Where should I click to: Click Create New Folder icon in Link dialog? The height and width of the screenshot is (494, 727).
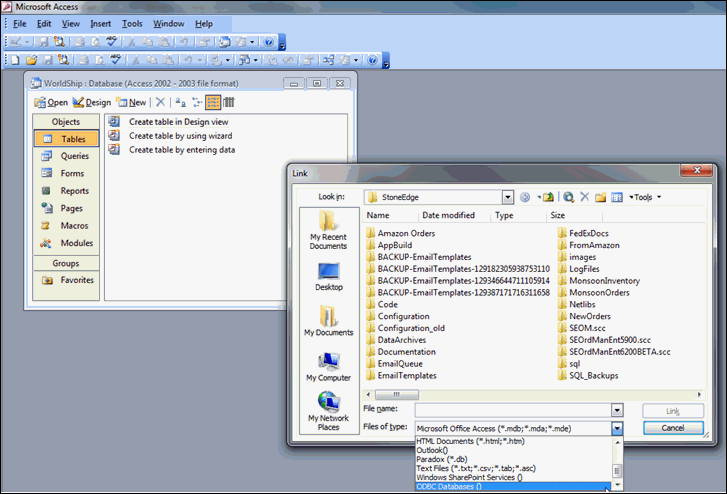coord(600,197)
